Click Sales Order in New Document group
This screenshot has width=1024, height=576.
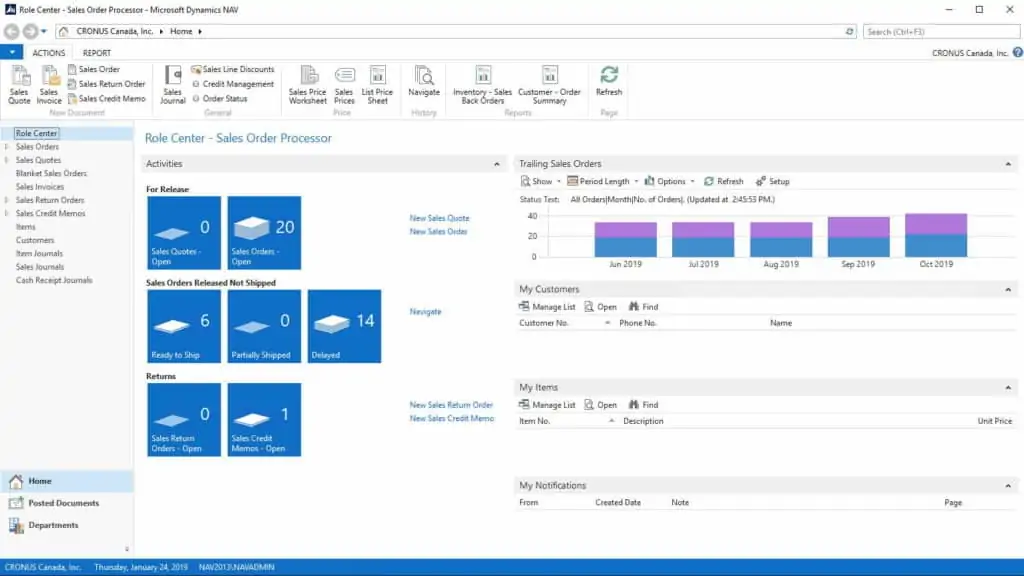[93, 69]
